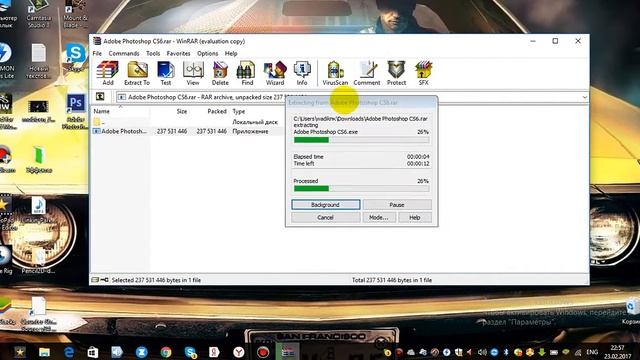Select the MP3 file desktop icon
The image size is (640, 360).
tap(38, 211)
